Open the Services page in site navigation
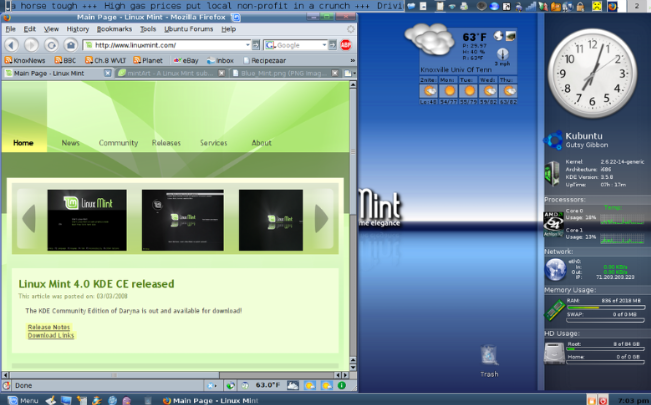Screen dimensions: 651x405 click(213, 143)
